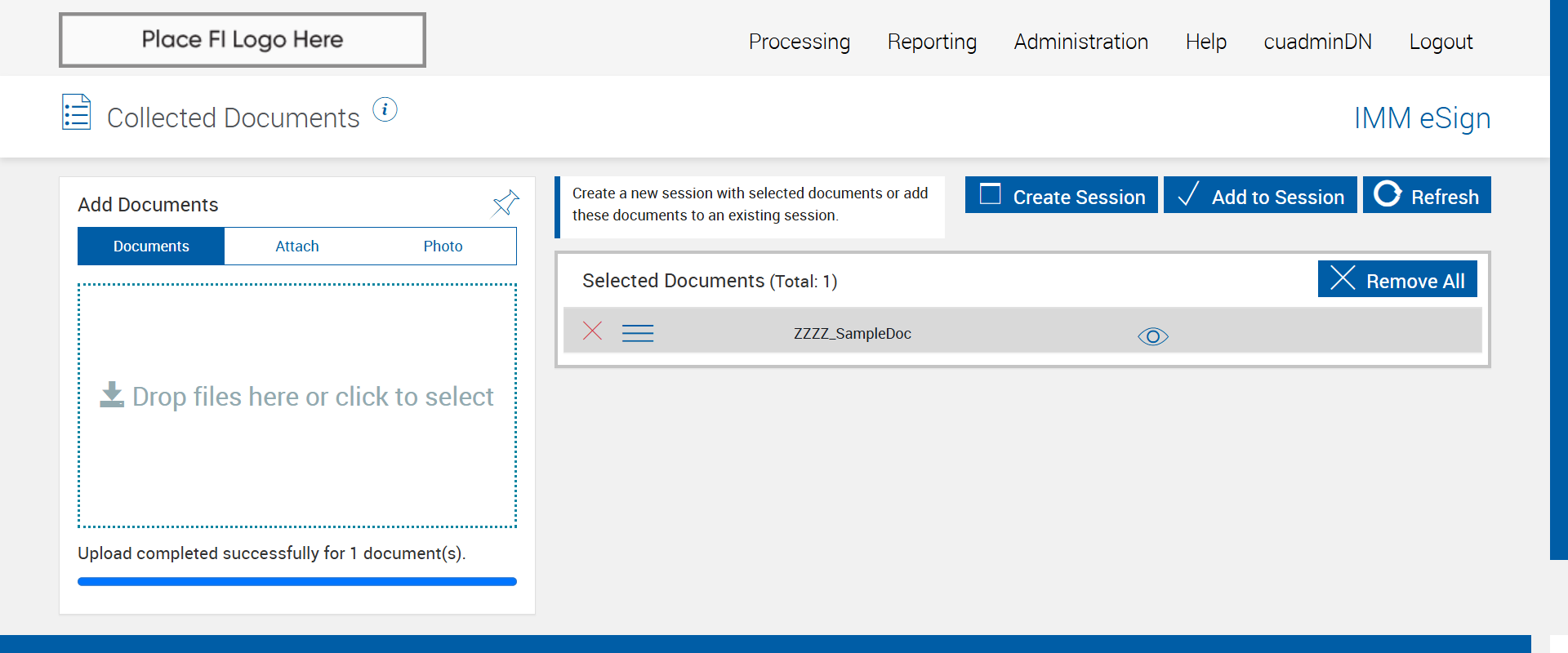Open the Processing menu
This screenshot has width=1568, height=653.
point(799,42)
